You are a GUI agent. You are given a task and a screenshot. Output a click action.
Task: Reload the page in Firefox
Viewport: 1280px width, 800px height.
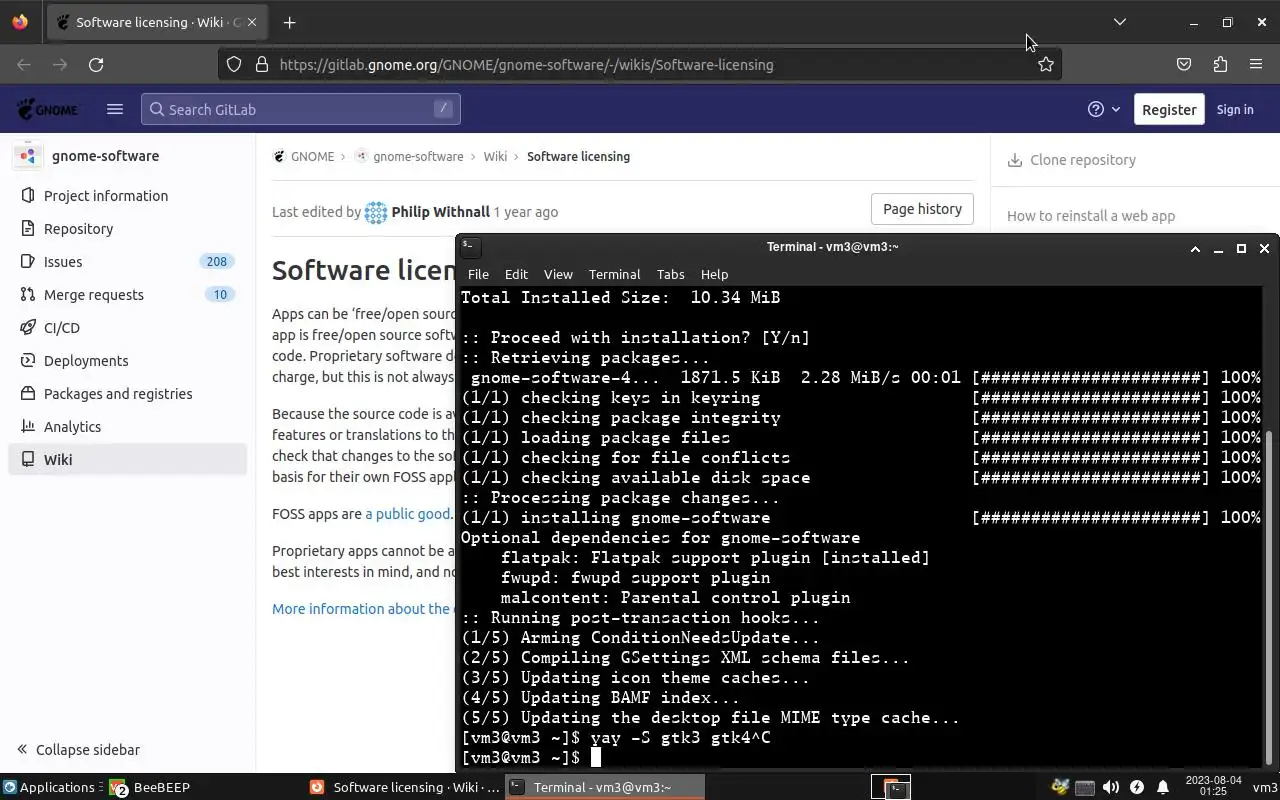96,64
